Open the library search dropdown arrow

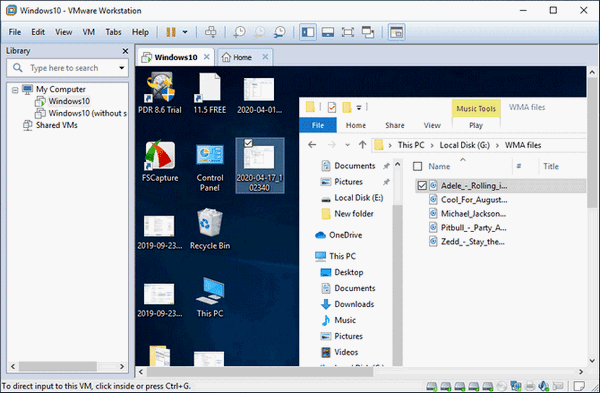coord(122,68)
